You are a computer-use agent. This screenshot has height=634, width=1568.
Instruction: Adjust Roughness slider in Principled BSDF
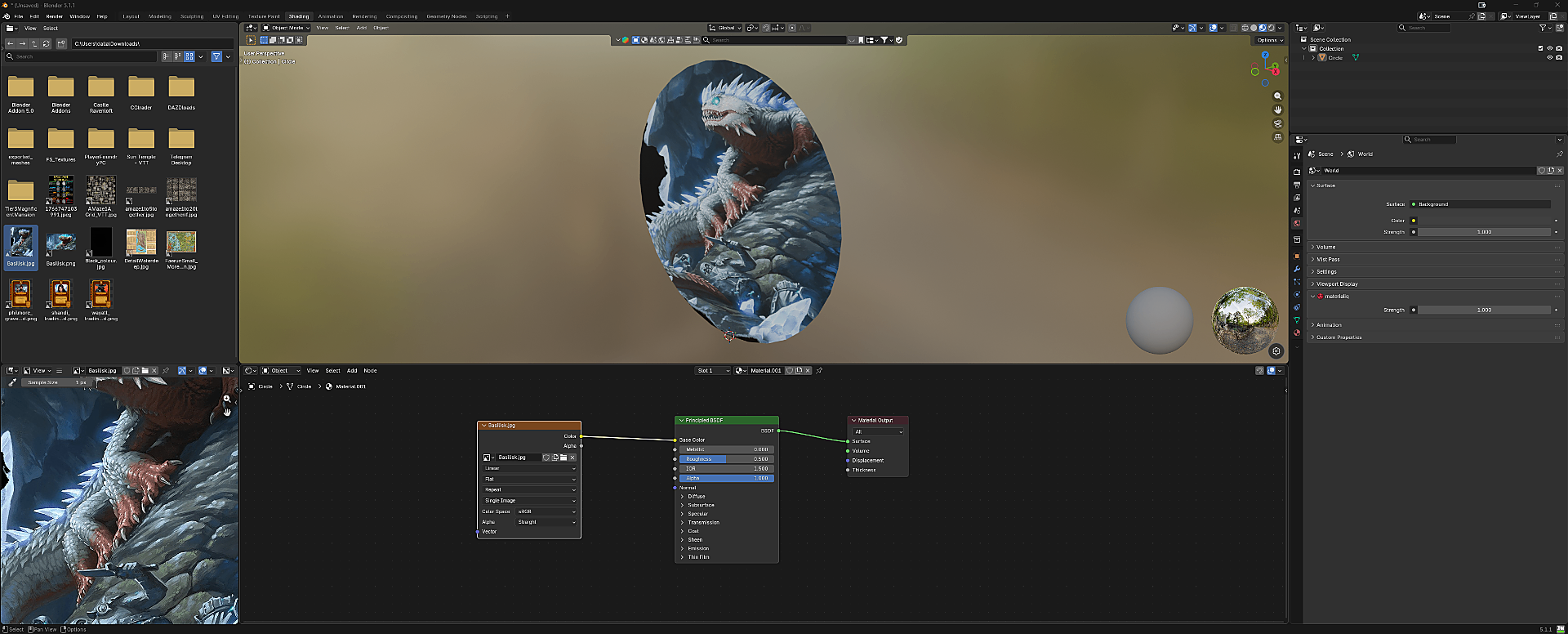[726, 459]
